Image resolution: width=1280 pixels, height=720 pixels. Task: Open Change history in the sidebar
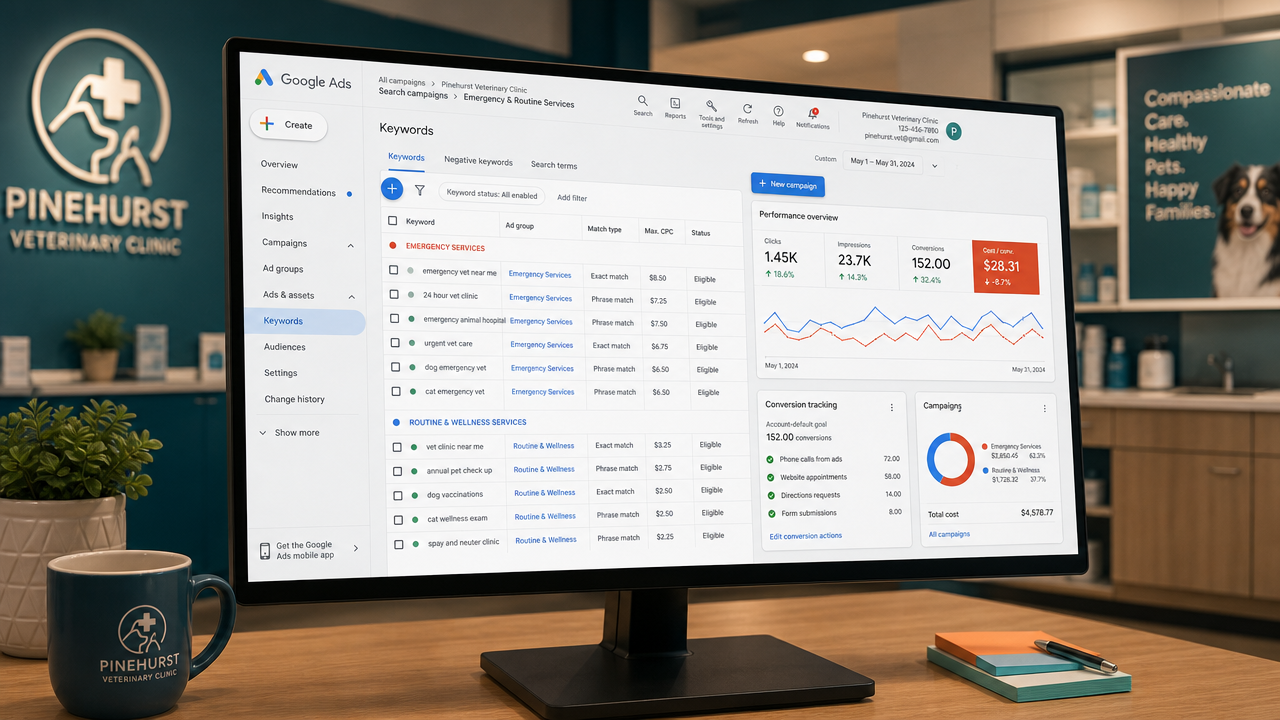294,399
